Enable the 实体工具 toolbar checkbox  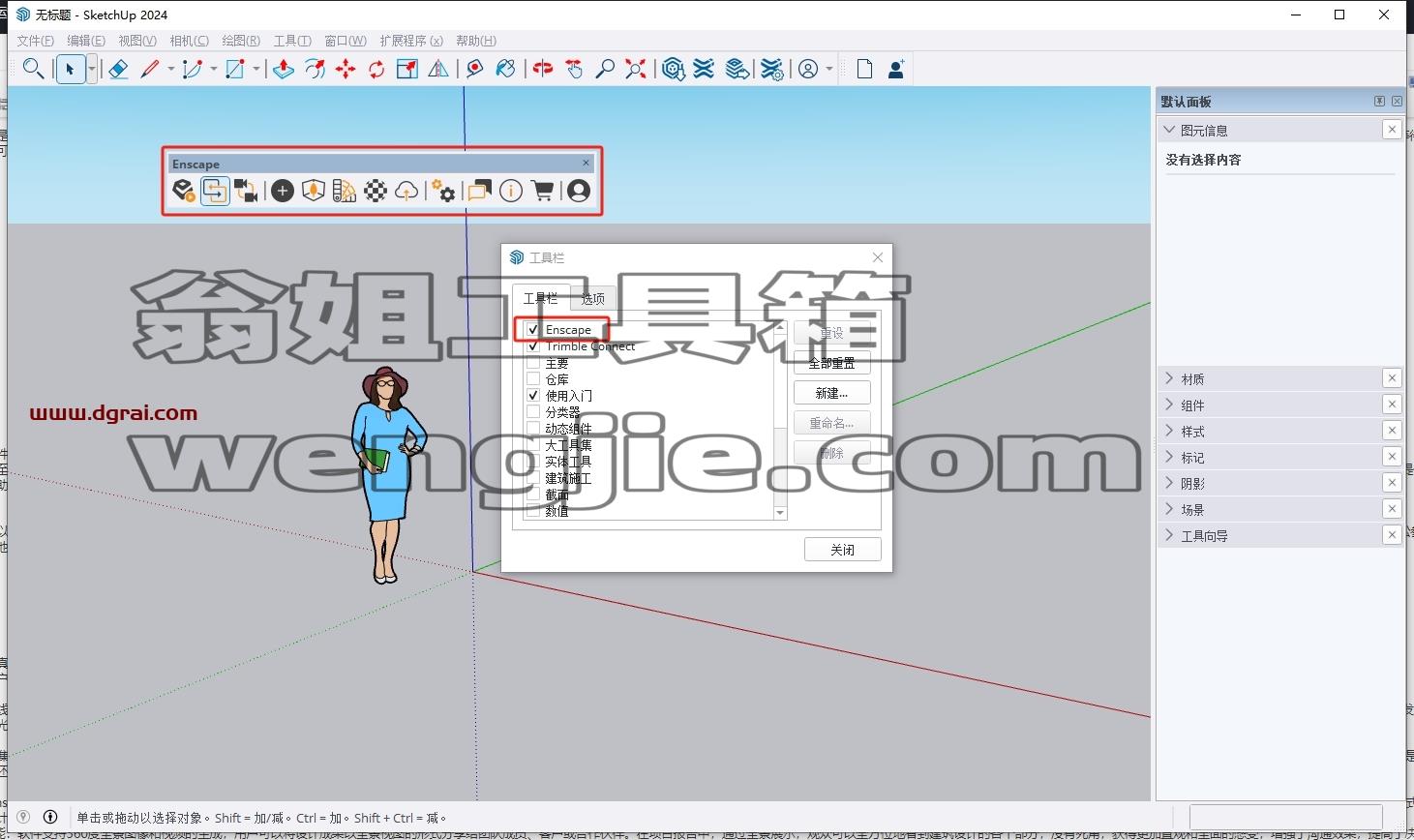pos(533,462)
